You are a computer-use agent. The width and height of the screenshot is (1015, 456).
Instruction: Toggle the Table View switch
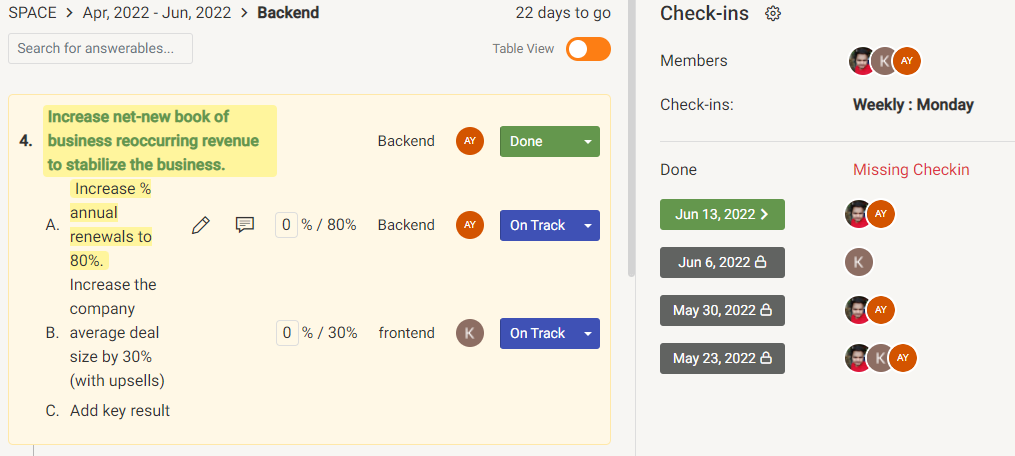pos(588,49)
